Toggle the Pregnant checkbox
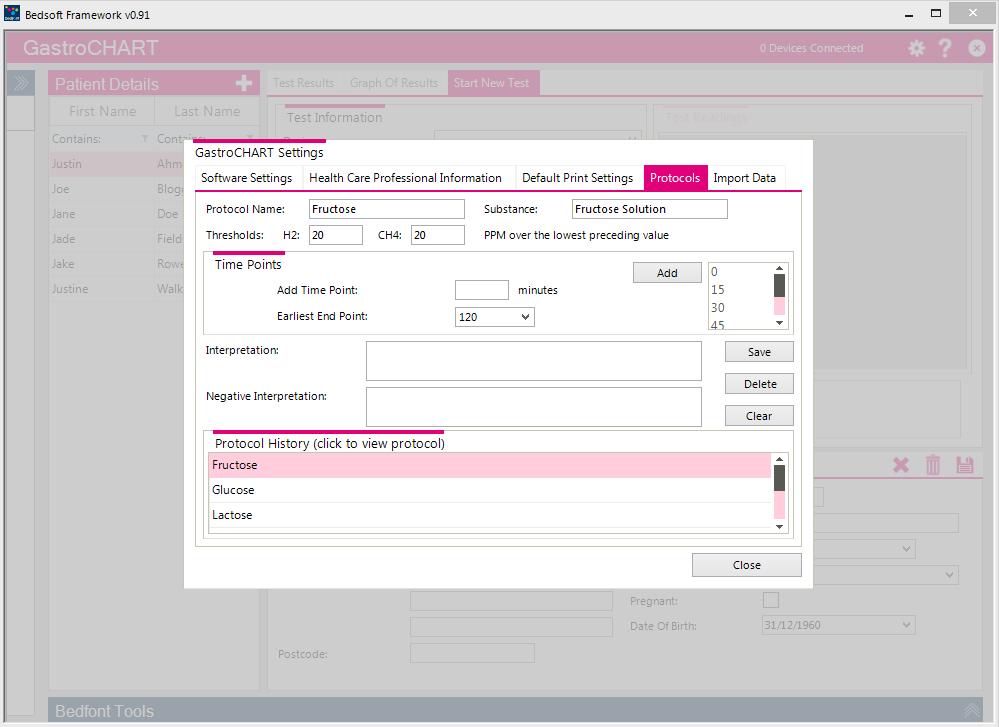This screenshot has height=727, width=999. pyautogui.click(x=771, y=600)
